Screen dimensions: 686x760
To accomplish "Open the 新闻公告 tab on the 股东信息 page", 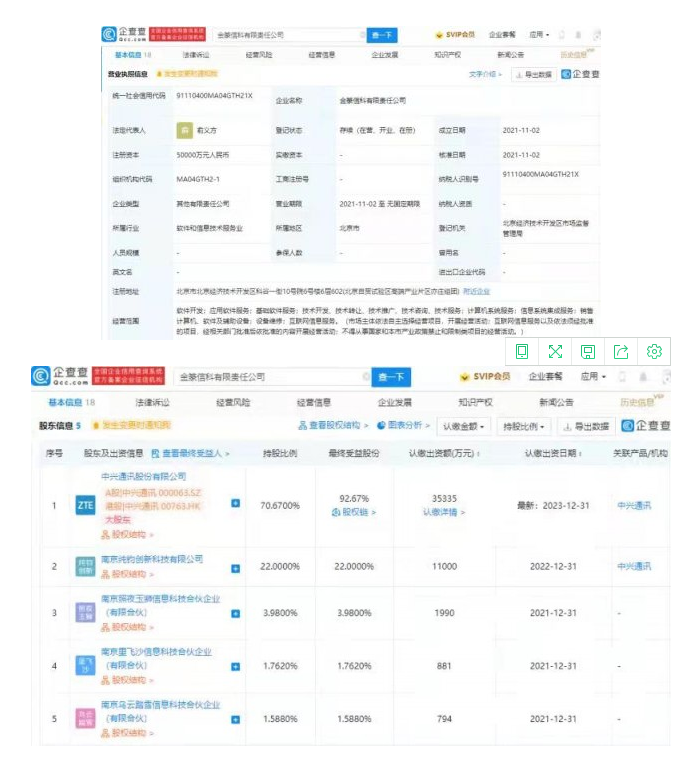I will click(x=556, y=402).
